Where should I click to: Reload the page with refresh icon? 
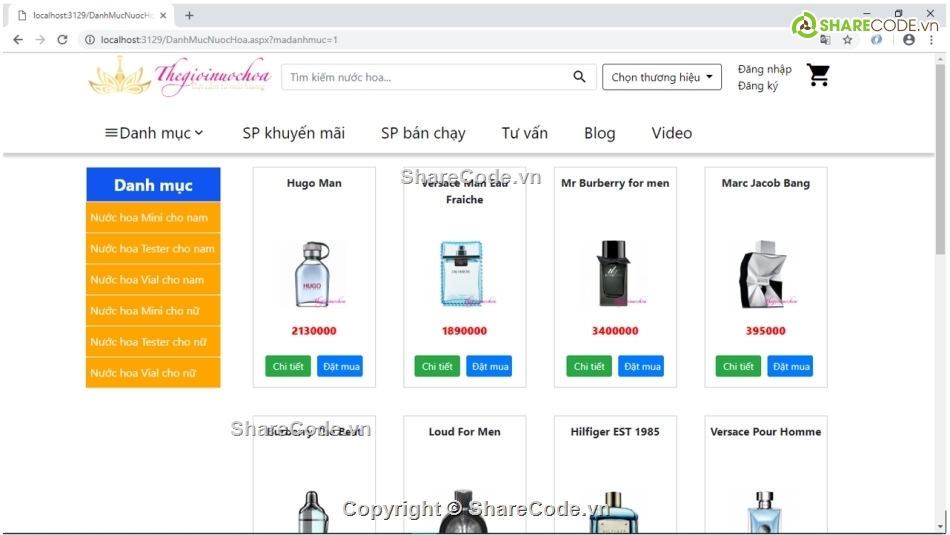click(x=62, y=39)
